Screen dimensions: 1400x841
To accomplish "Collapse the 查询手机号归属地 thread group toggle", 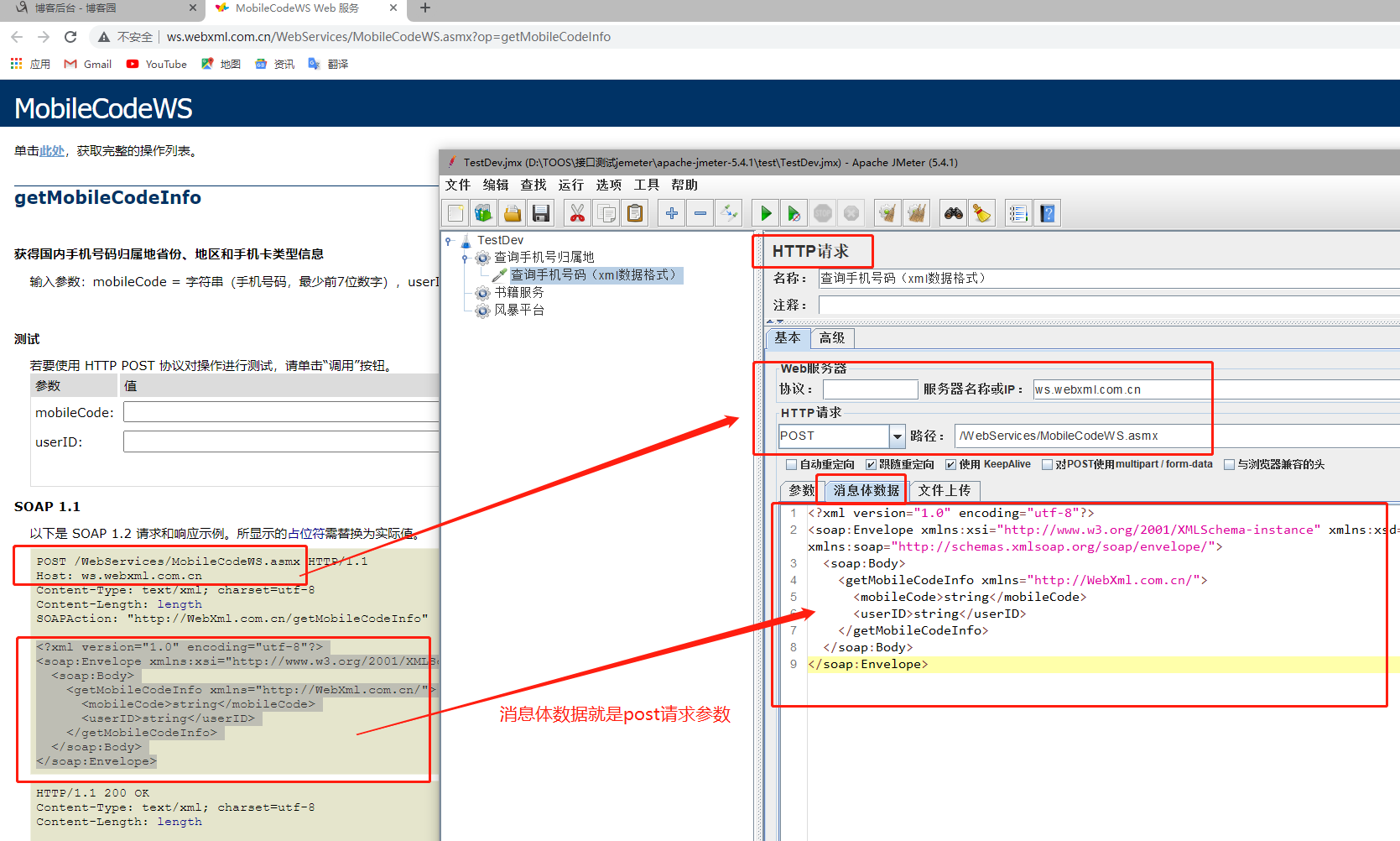I will (x=466, y=258).
